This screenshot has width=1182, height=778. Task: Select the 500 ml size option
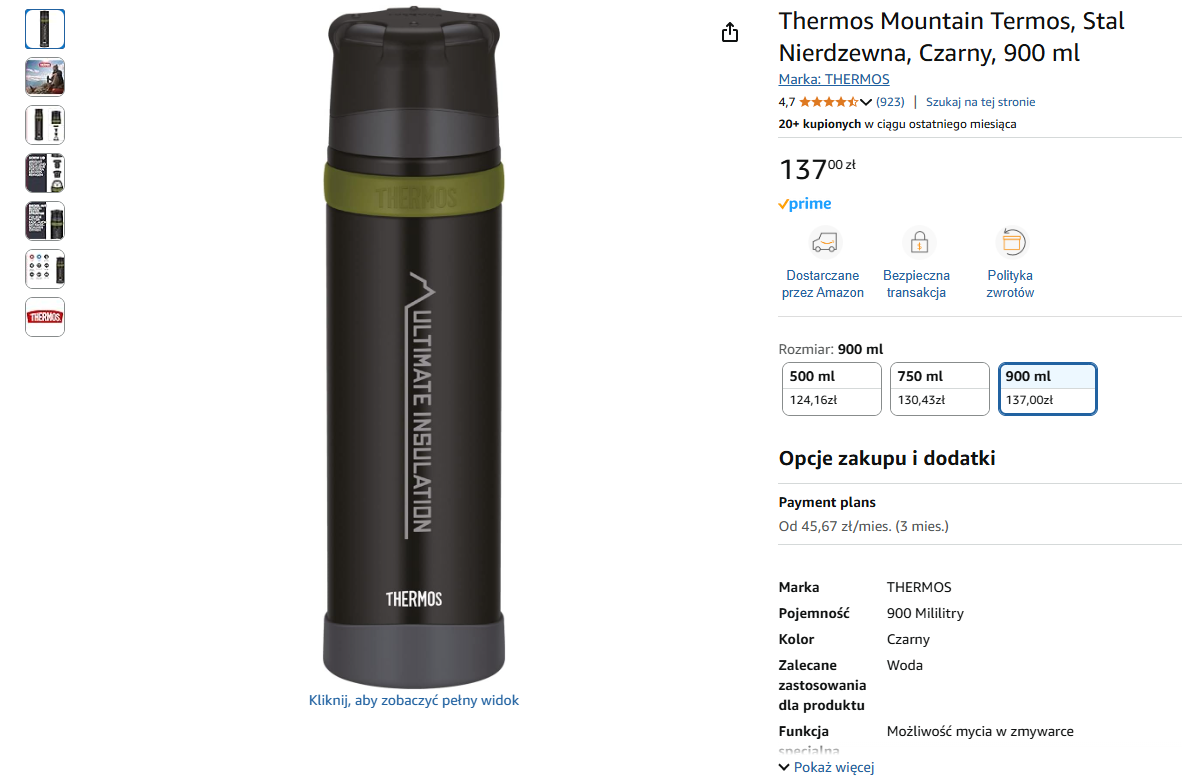(x=831, y=388)
